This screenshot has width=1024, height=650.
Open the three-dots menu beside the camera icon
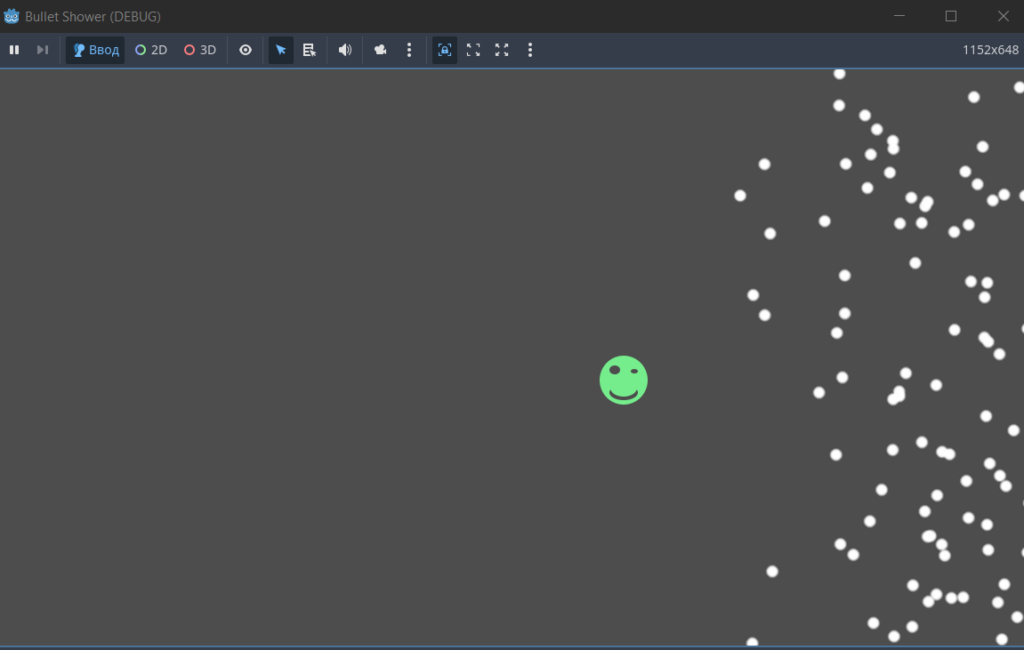(409, 50)
